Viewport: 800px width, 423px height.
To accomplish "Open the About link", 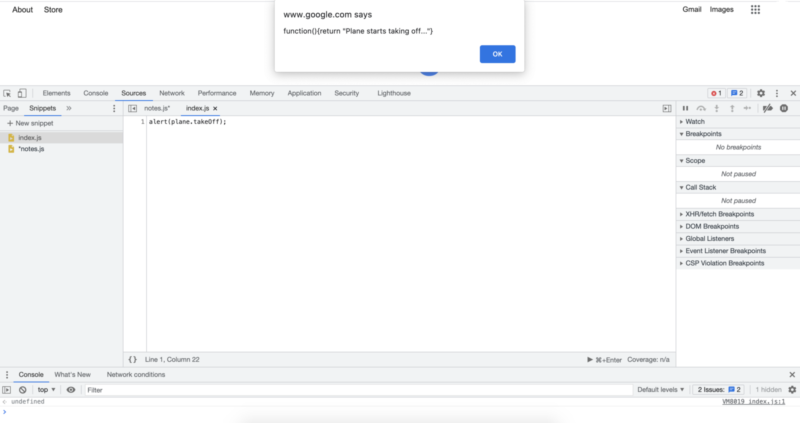I will point(22,10).
